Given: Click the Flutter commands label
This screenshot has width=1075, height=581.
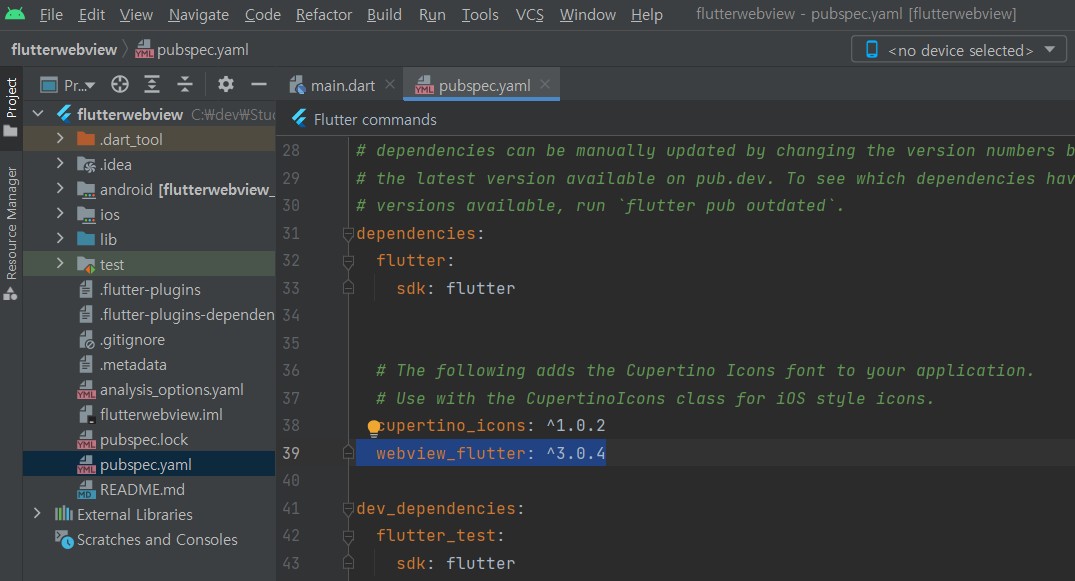Looking at the screenshot, I should [x=375, y=119].
